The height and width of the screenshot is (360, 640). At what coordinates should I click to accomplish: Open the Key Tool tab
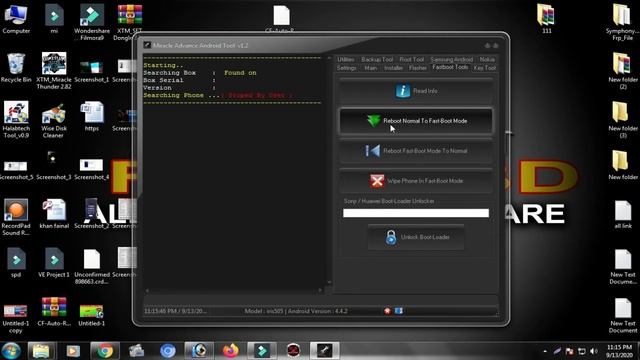click(x=484, y=68)
